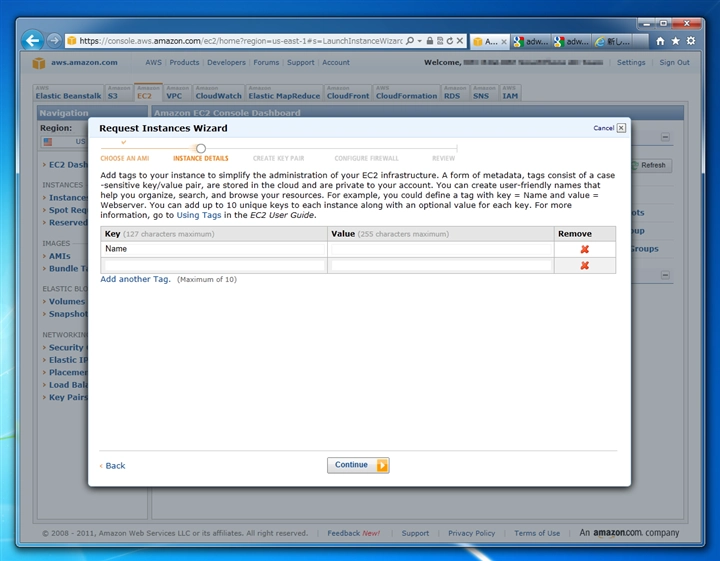Open the Developers menu item

click(226, 62)
